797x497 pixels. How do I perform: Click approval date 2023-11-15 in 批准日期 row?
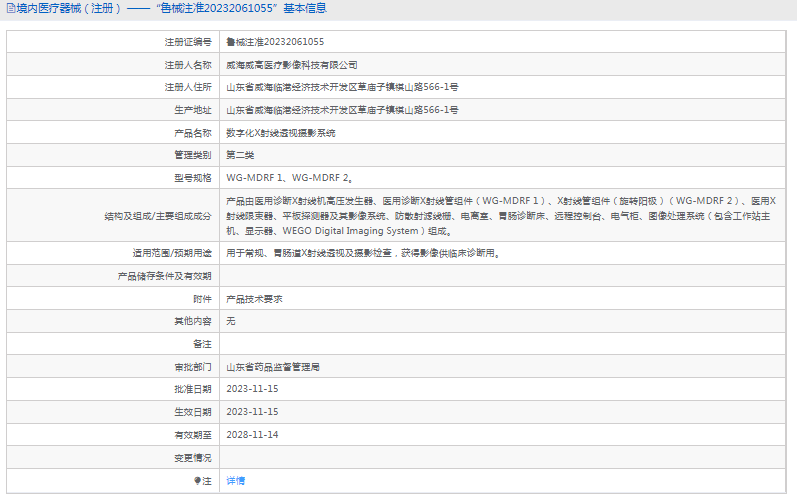pos(252,389)
